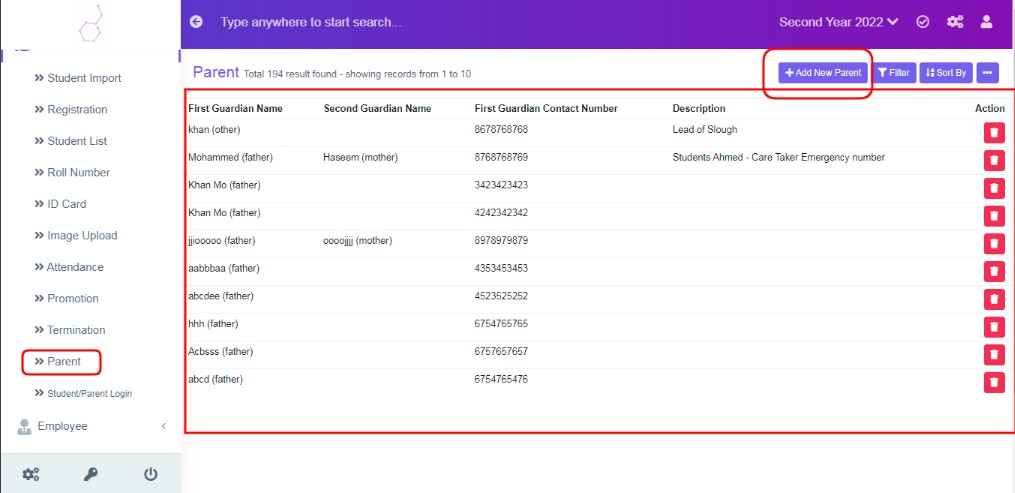Click the Sort By button

(946, 73)
